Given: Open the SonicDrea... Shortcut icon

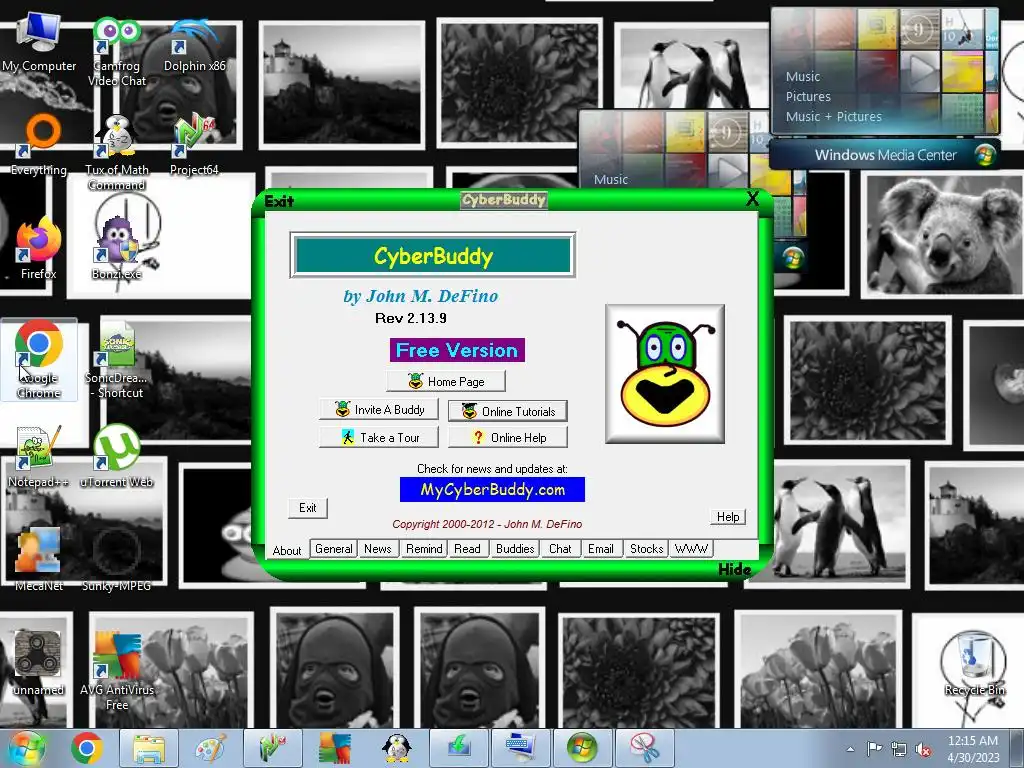Looking at the screenshot, I should coord(117,360).
